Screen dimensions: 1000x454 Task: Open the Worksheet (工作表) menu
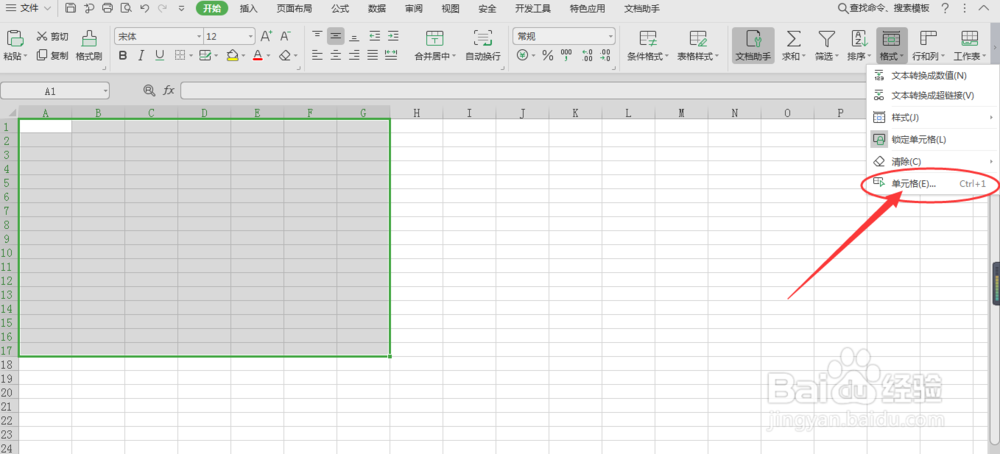(969, 45)
